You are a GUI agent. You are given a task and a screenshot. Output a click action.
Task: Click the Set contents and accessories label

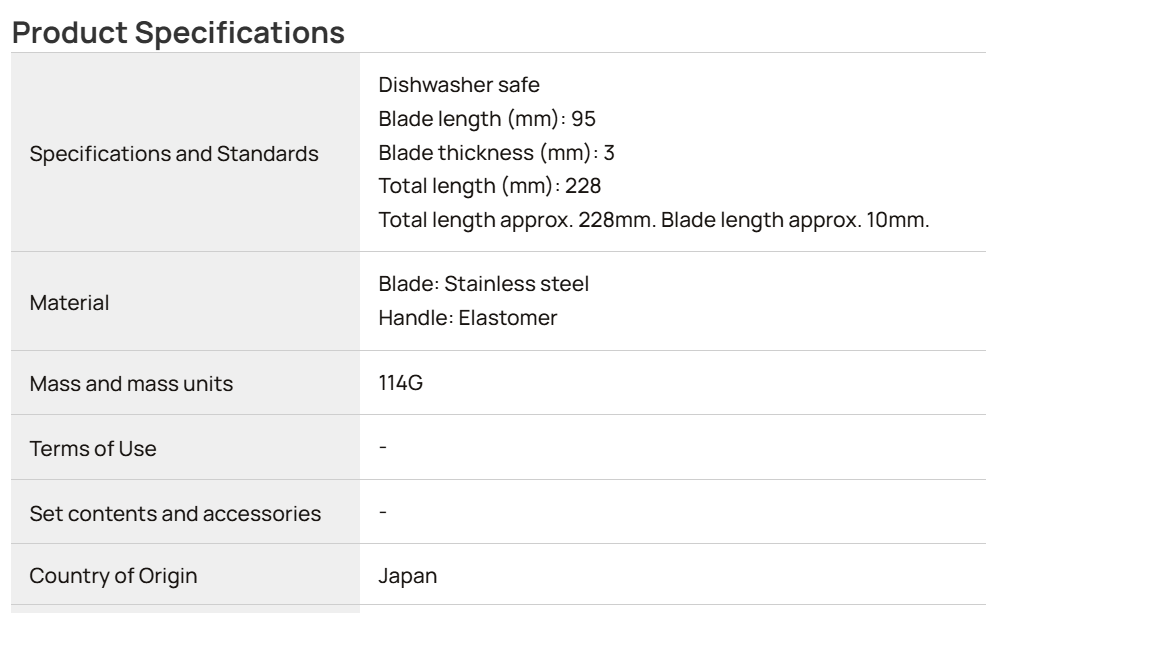(x=175, y=514)
